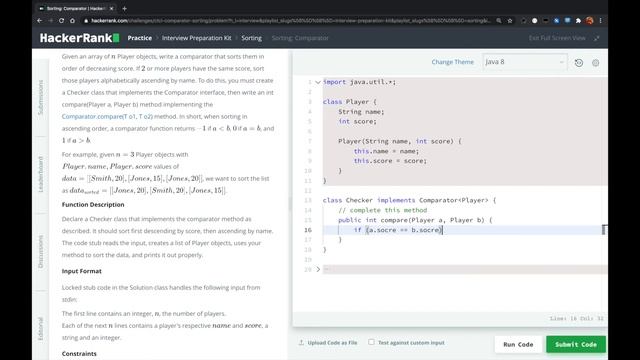Image resolution: width=640 pixels, height=360 pixels.
Task: Open the Sorting breadcrumb link
Action: [x=251, y=38]
